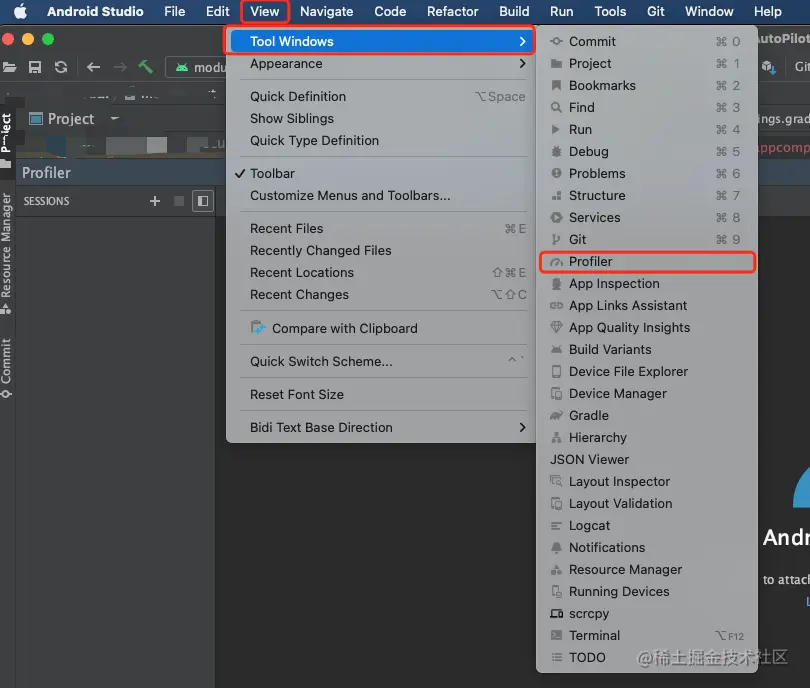Open the Run tool window
The height and width of the screenshot is (688, 810).
tap(647, 129)
